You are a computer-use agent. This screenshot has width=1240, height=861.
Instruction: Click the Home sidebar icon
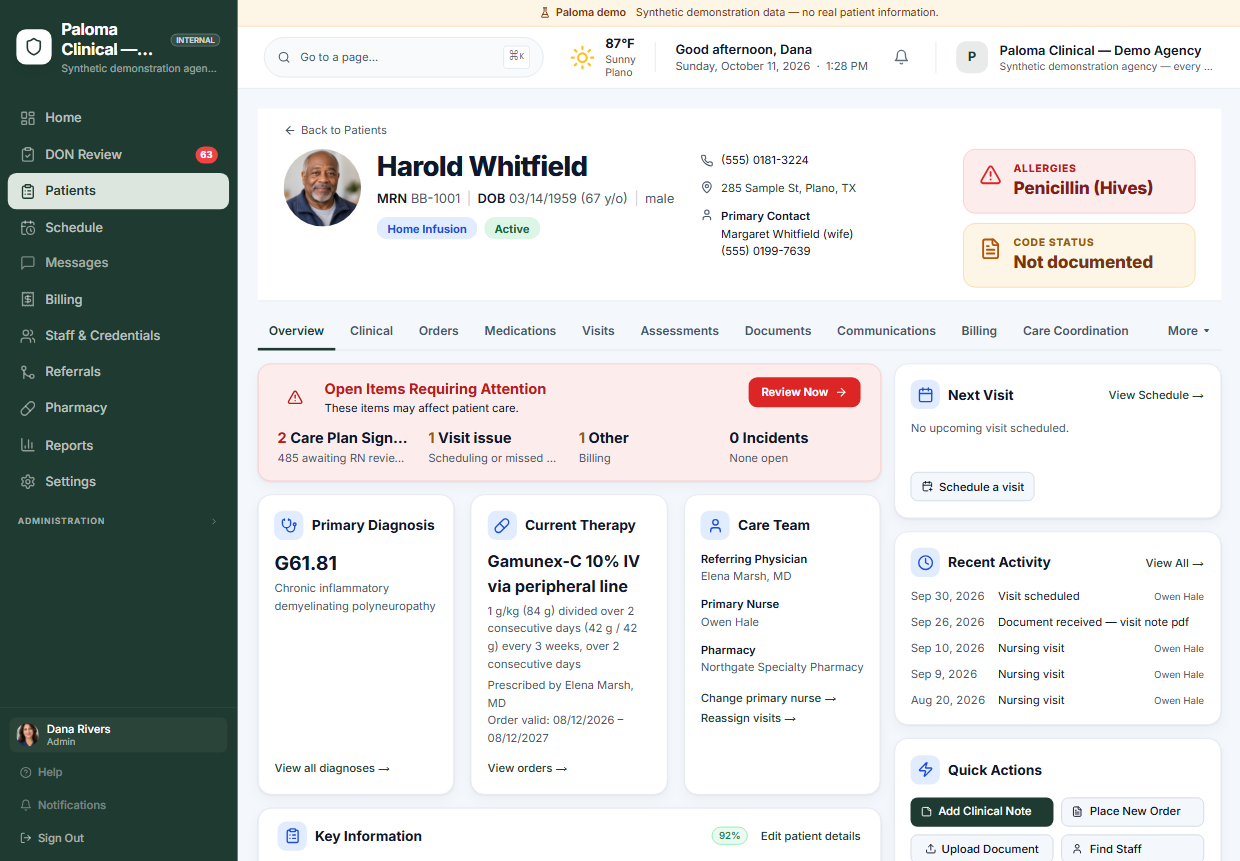28,118
